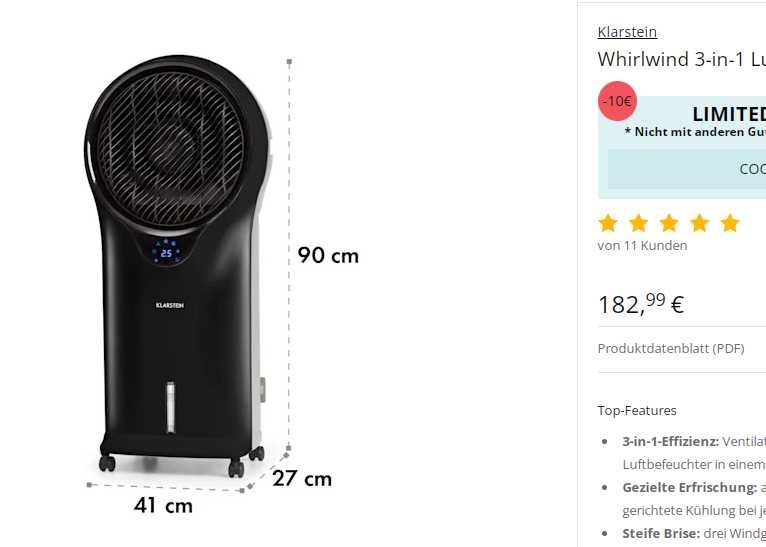Click the LIMITED offer banner heading
Image resolution: width=766 pixels, height=547 pixels.
coord(729,115)
